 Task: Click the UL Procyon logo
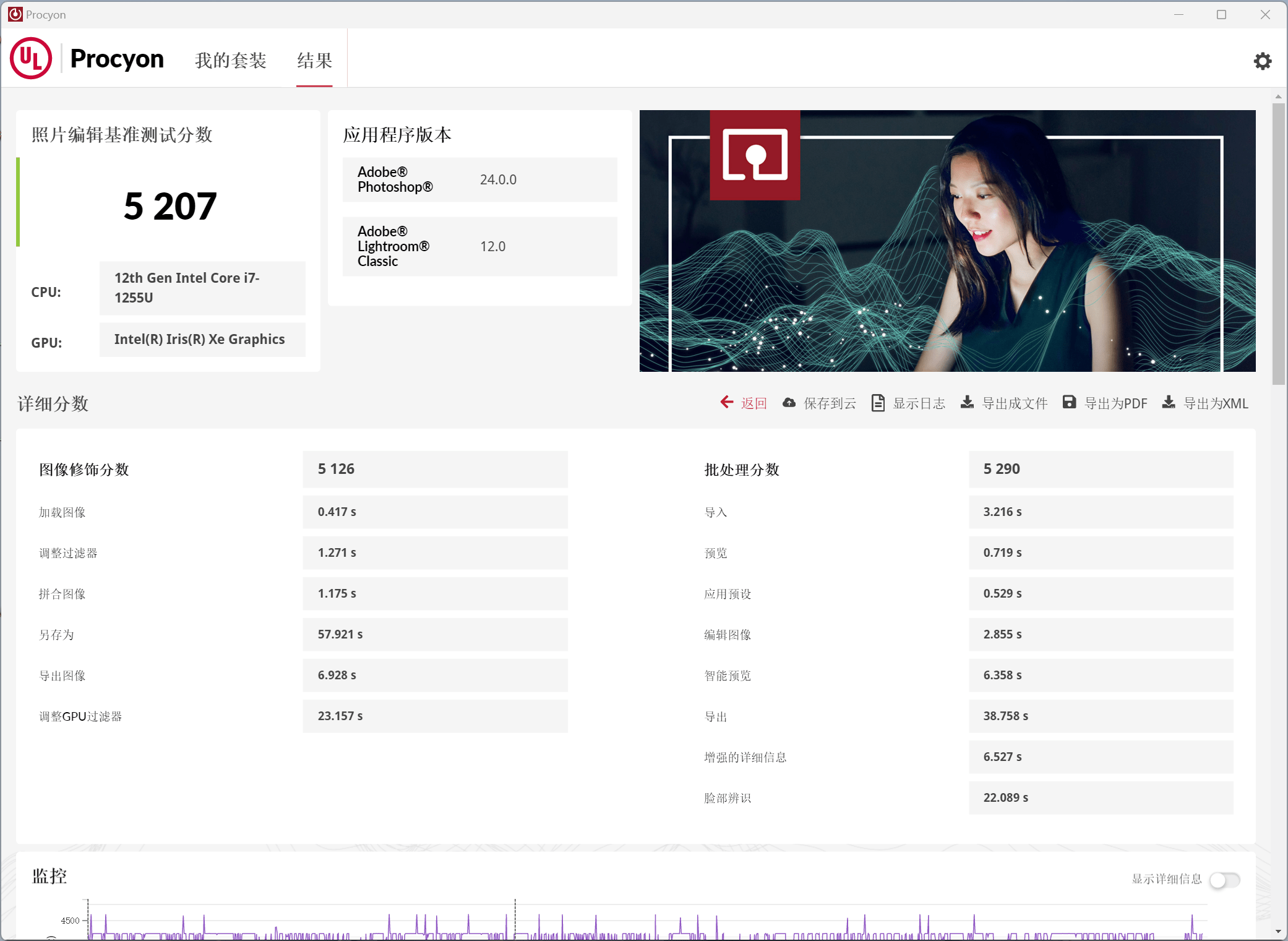[x=31, y=58]
